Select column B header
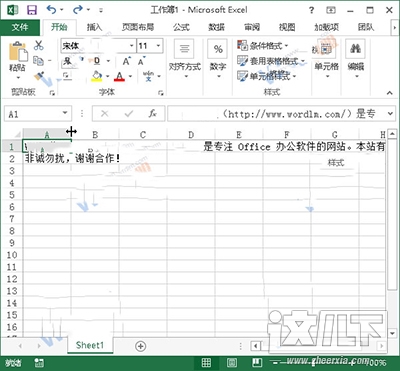Viewport: 400px width, 371px height. 95,135
